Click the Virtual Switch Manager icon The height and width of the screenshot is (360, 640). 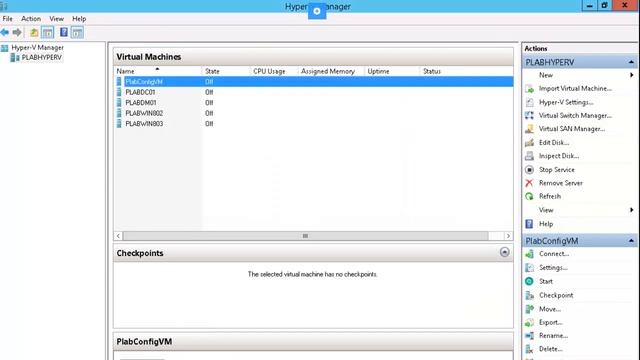click(x=529, y=116)
